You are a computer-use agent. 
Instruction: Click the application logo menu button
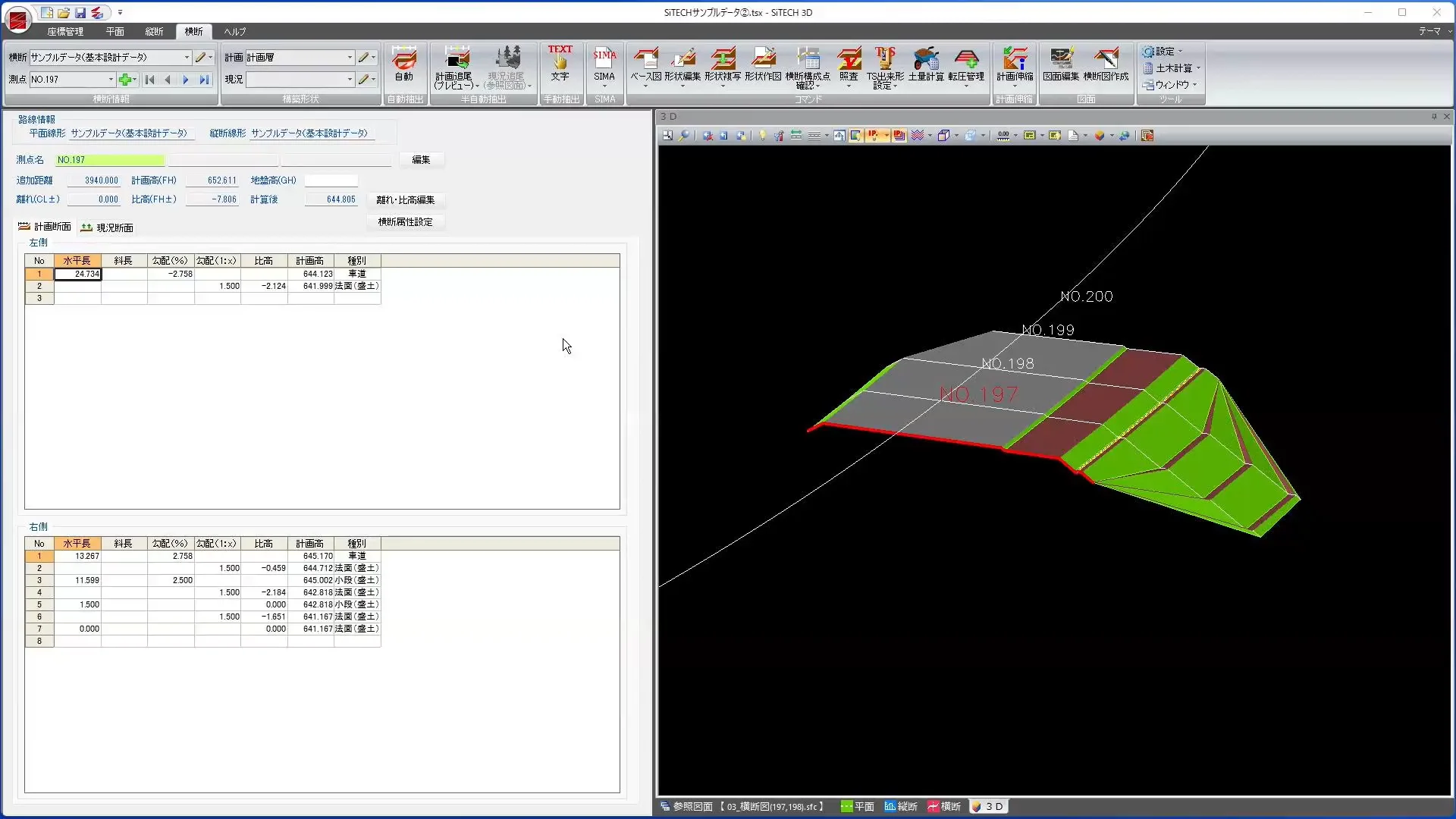[17, 19]
